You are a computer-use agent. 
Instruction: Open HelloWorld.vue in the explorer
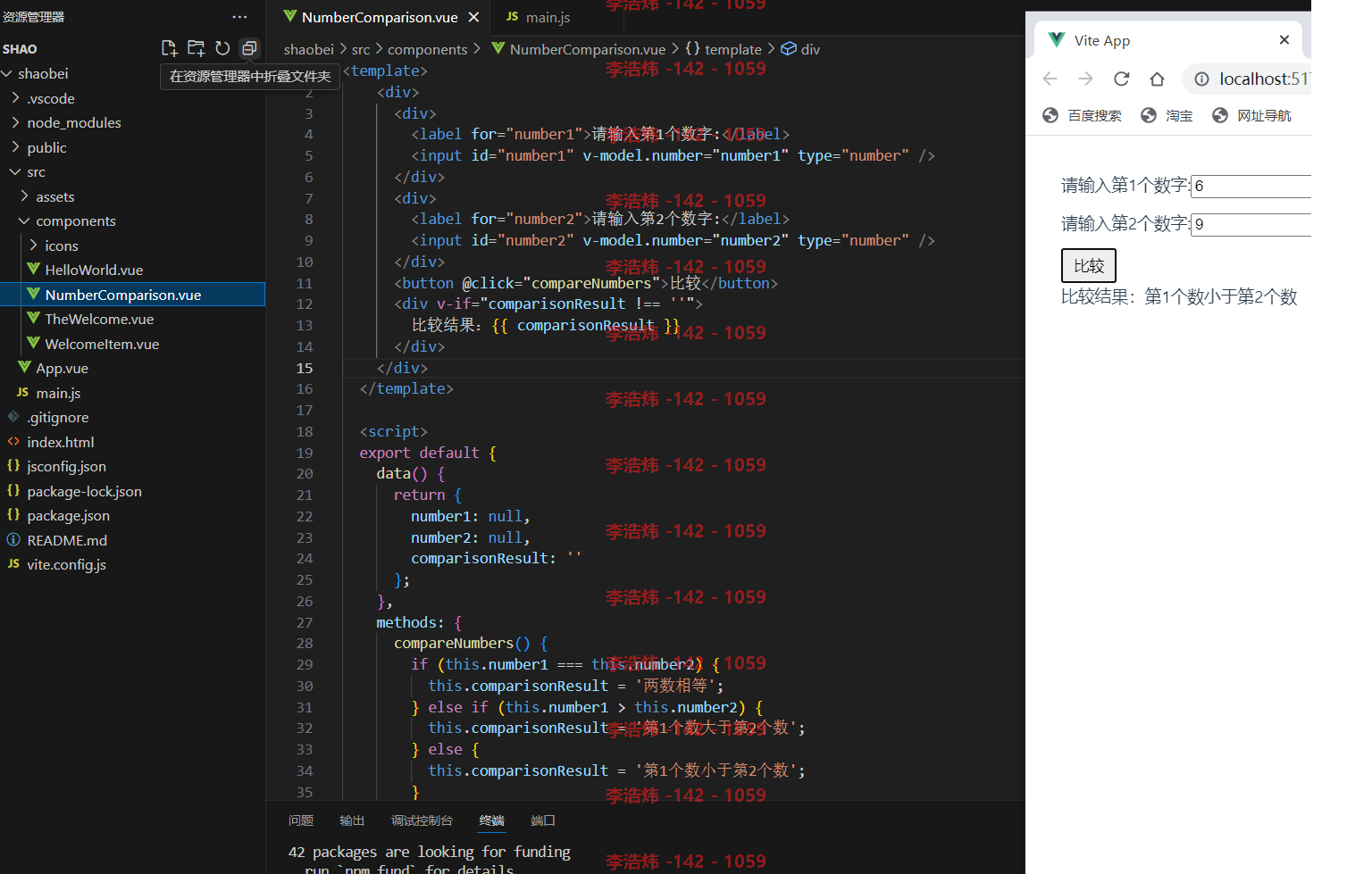[x=94, y=270]
